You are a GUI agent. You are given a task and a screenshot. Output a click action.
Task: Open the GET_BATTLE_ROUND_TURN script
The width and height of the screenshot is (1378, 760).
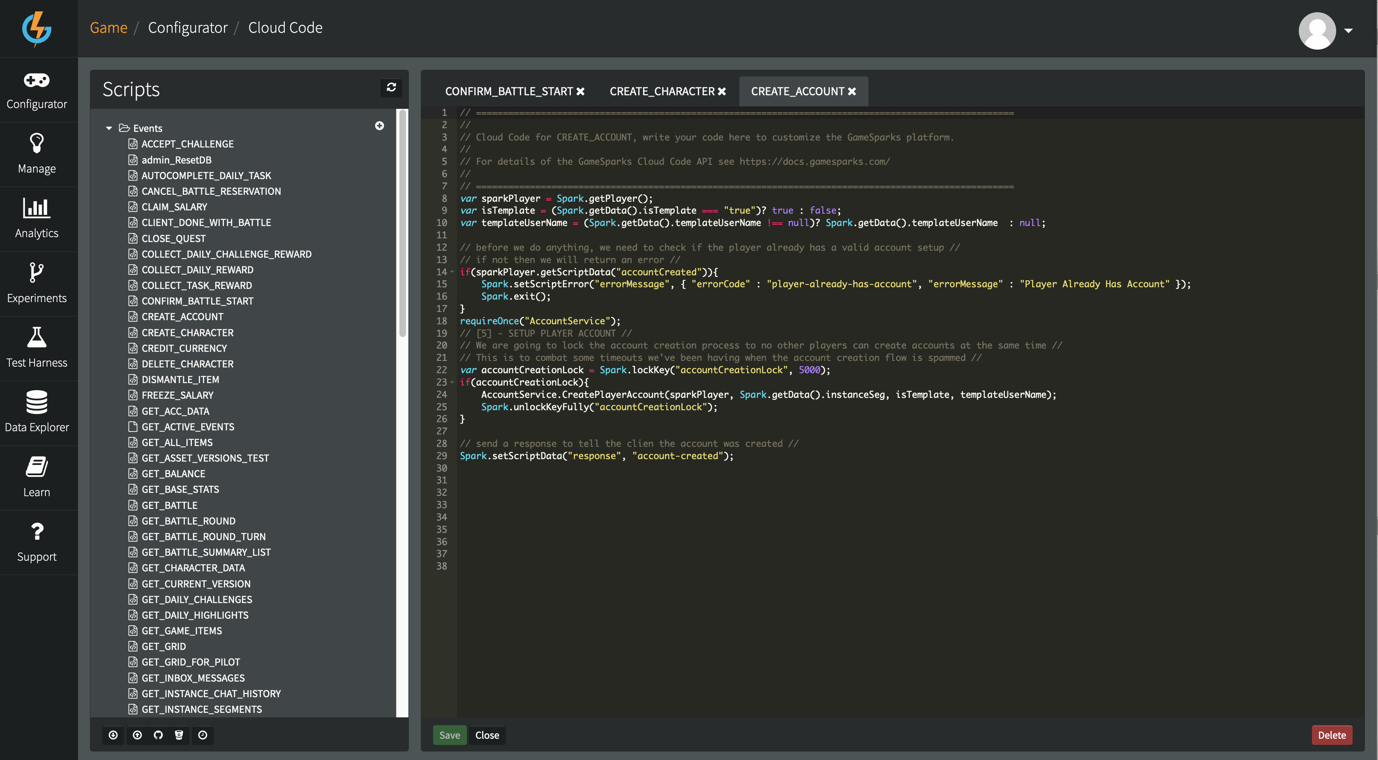(203, 536)
